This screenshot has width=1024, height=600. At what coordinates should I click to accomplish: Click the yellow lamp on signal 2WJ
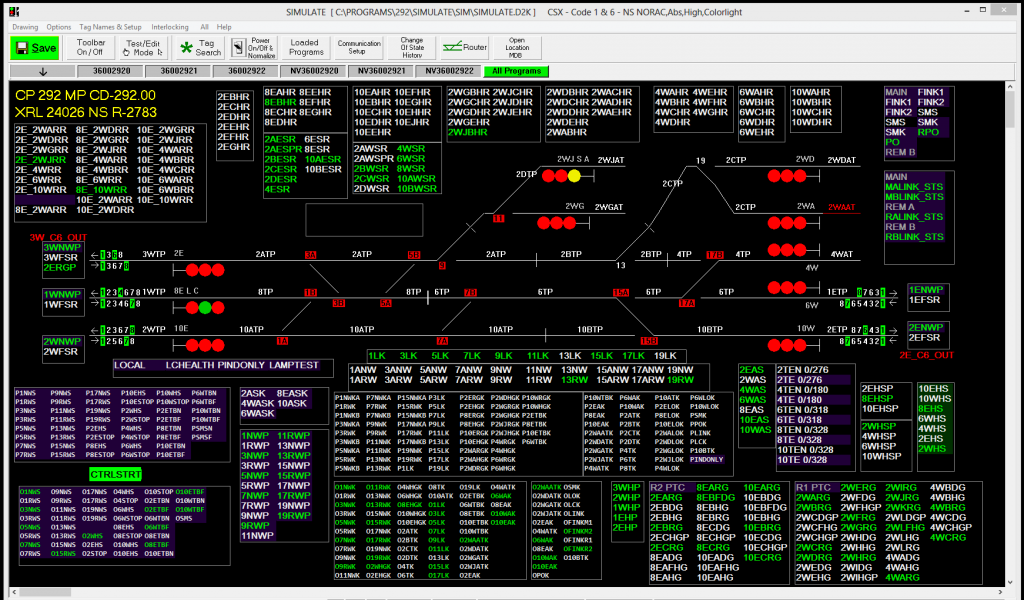(574, 176)
